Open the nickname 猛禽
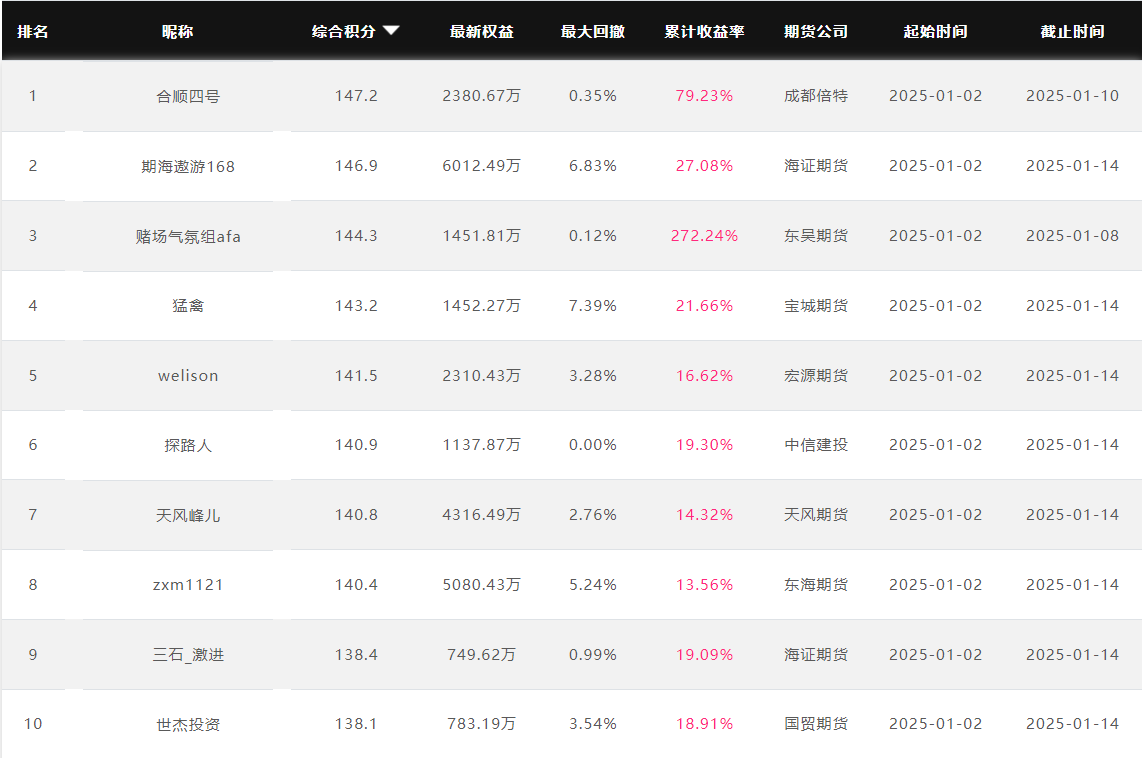This screenshot has height=758, width=1142. (x=188, y=306)
